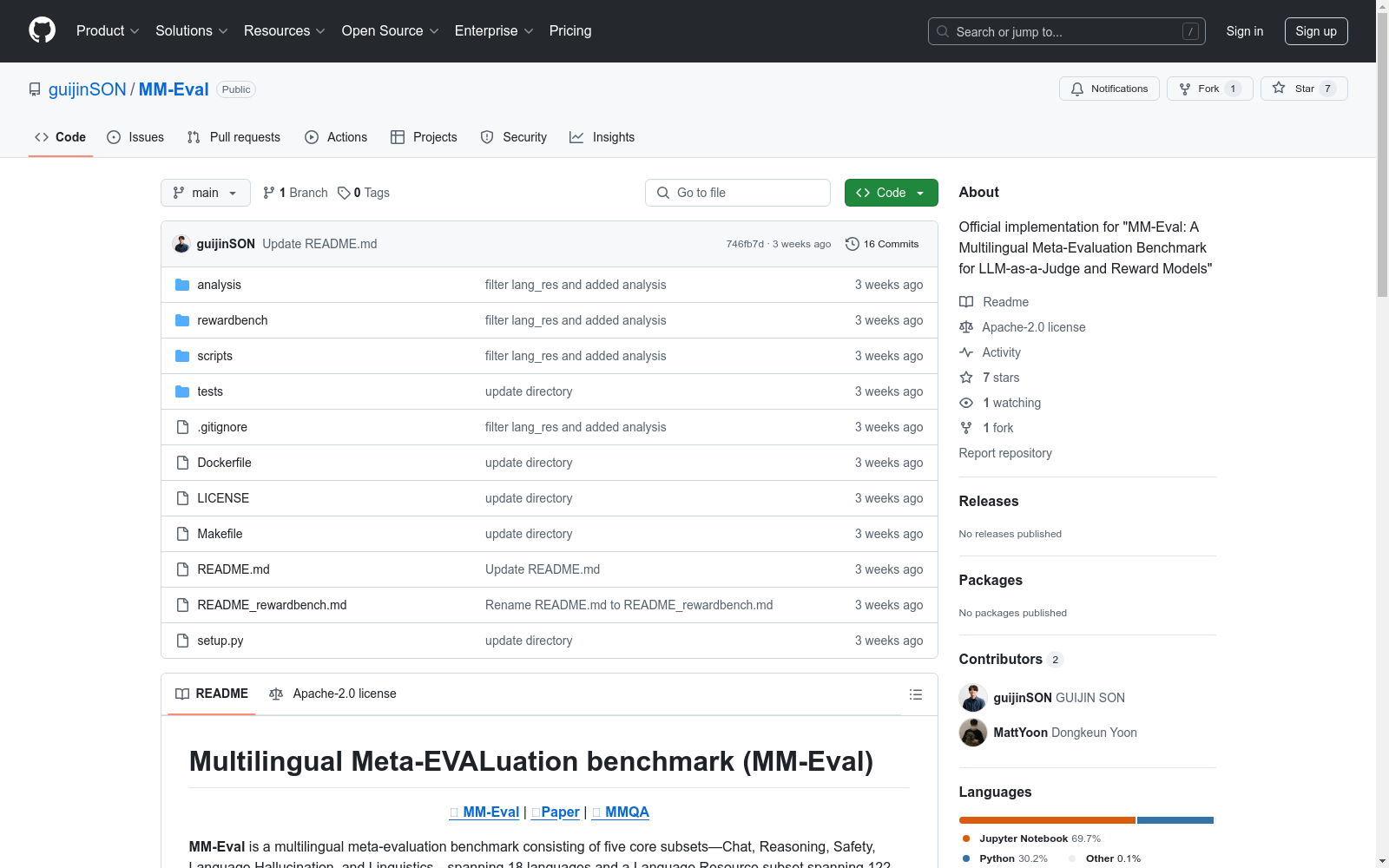
Task: Expand the Resources menu
Action: point(285,31)
